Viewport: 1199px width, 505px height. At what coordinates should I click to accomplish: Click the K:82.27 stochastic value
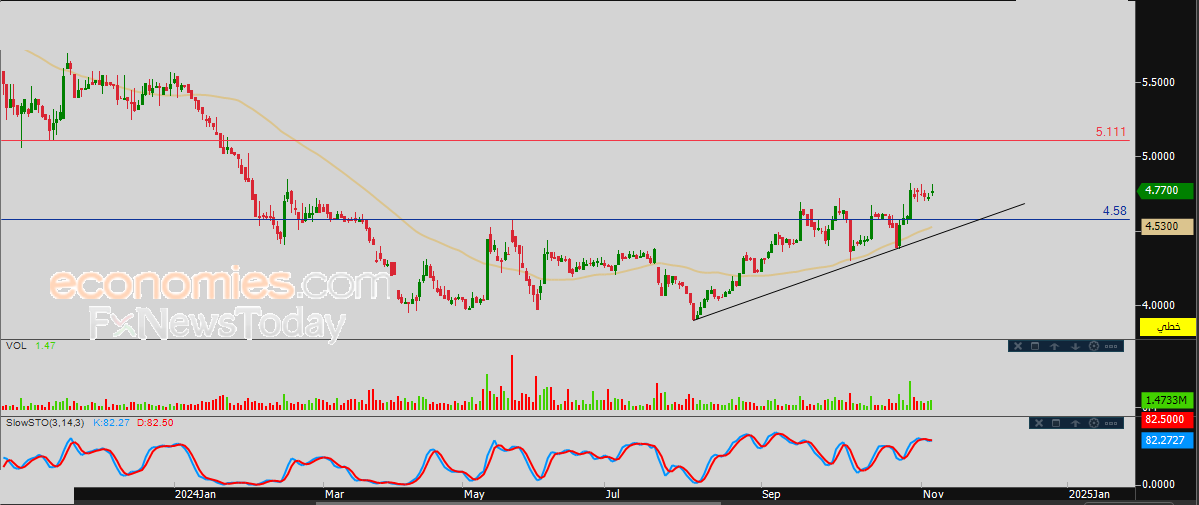pyautogui.click(x=113, y=422)
